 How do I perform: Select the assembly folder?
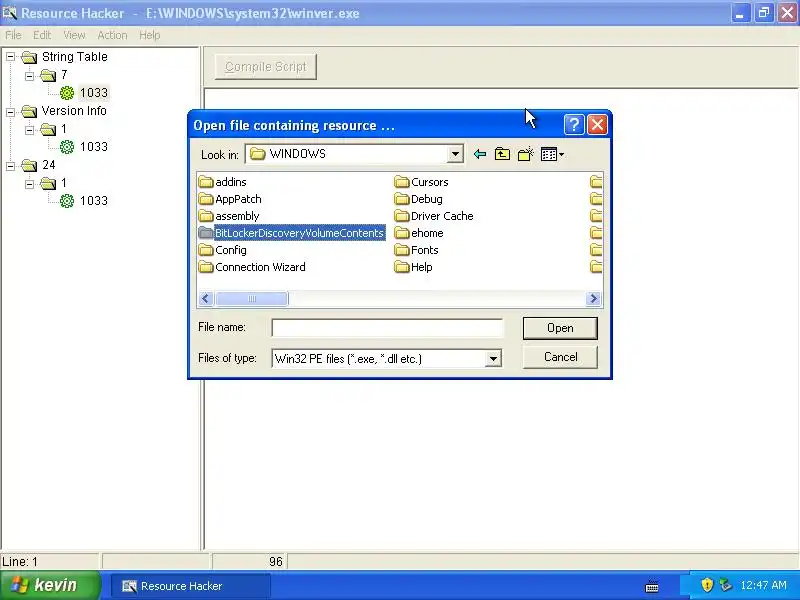point(229,216)
